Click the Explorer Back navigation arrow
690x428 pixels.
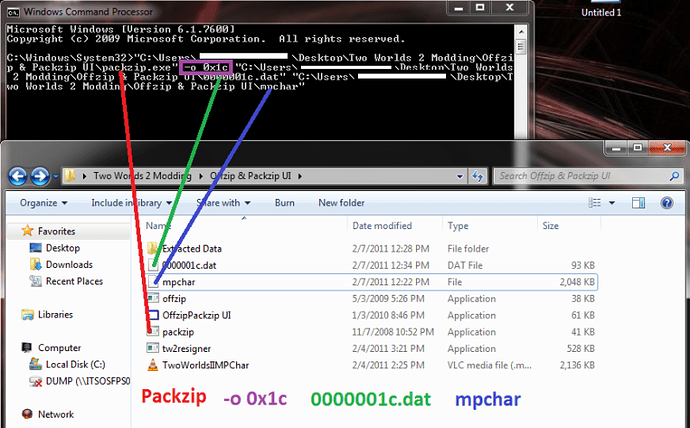(x=19, y=176)
